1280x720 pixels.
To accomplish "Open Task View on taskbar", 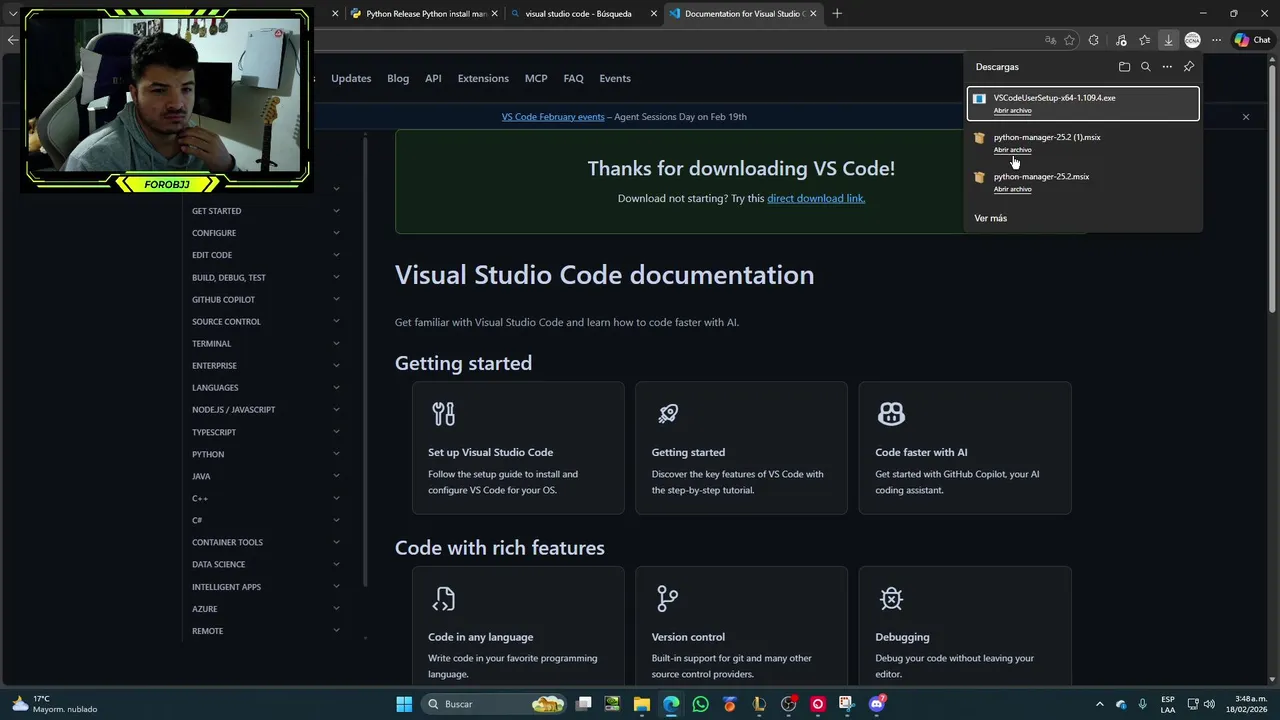I will click(x=584, y=704).
